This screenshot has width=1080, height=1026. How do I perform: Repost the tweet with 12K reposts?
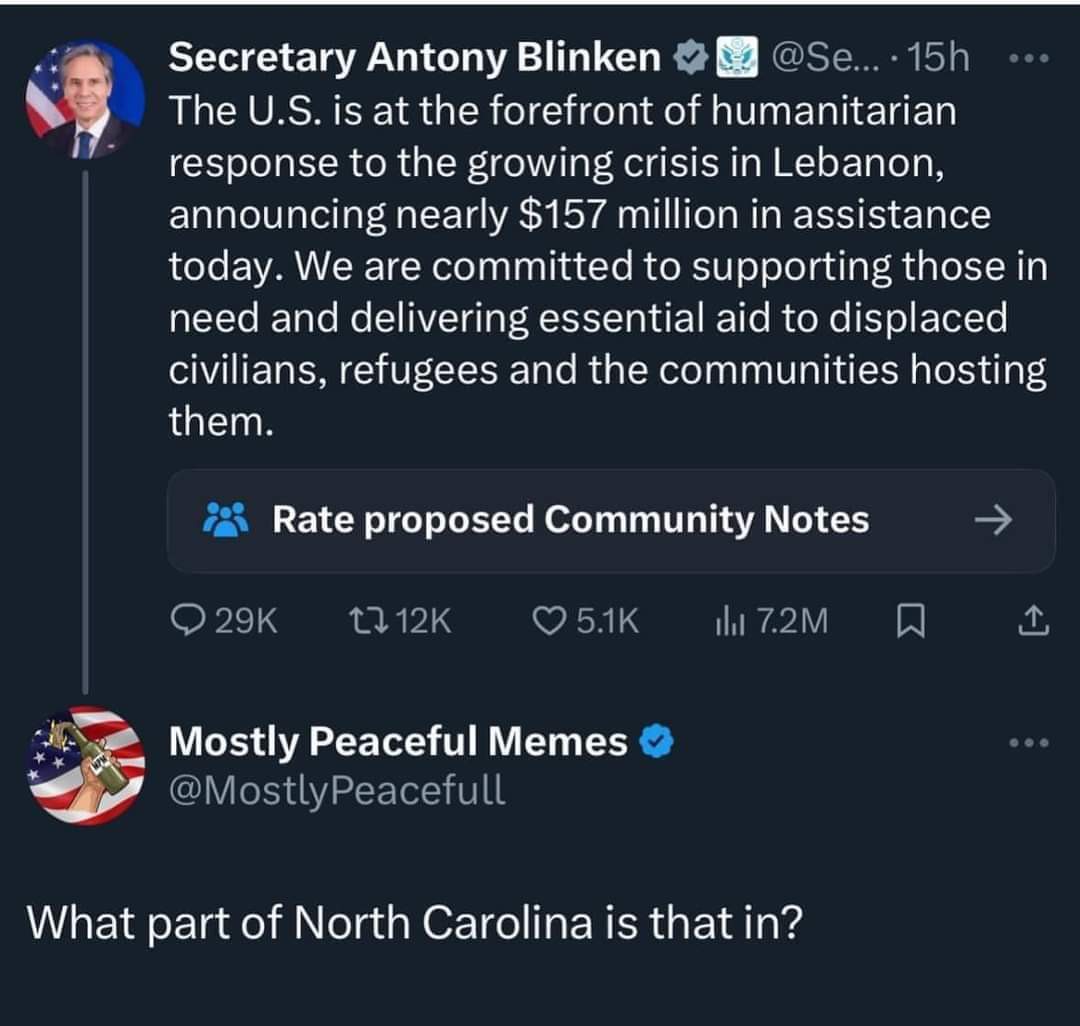coord(361,622)
